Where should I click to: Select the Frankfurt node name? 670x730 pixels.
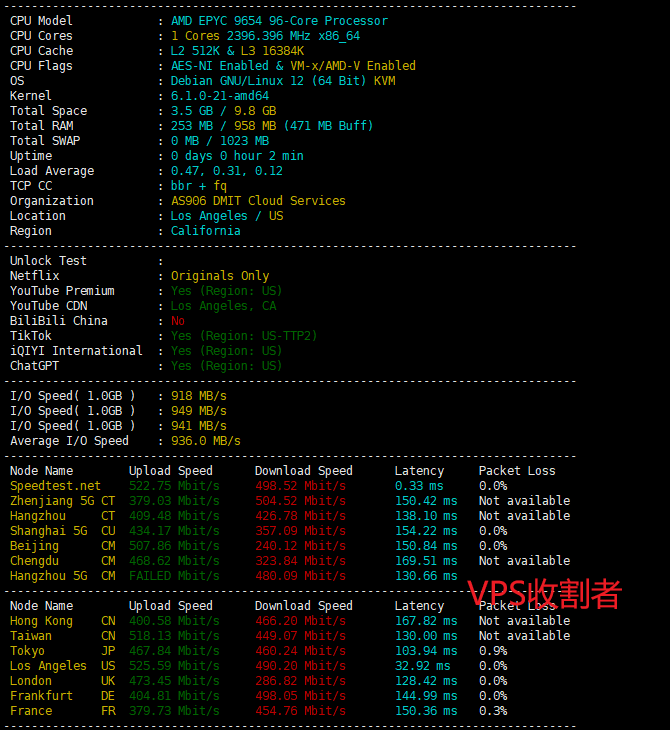(41, 696)
